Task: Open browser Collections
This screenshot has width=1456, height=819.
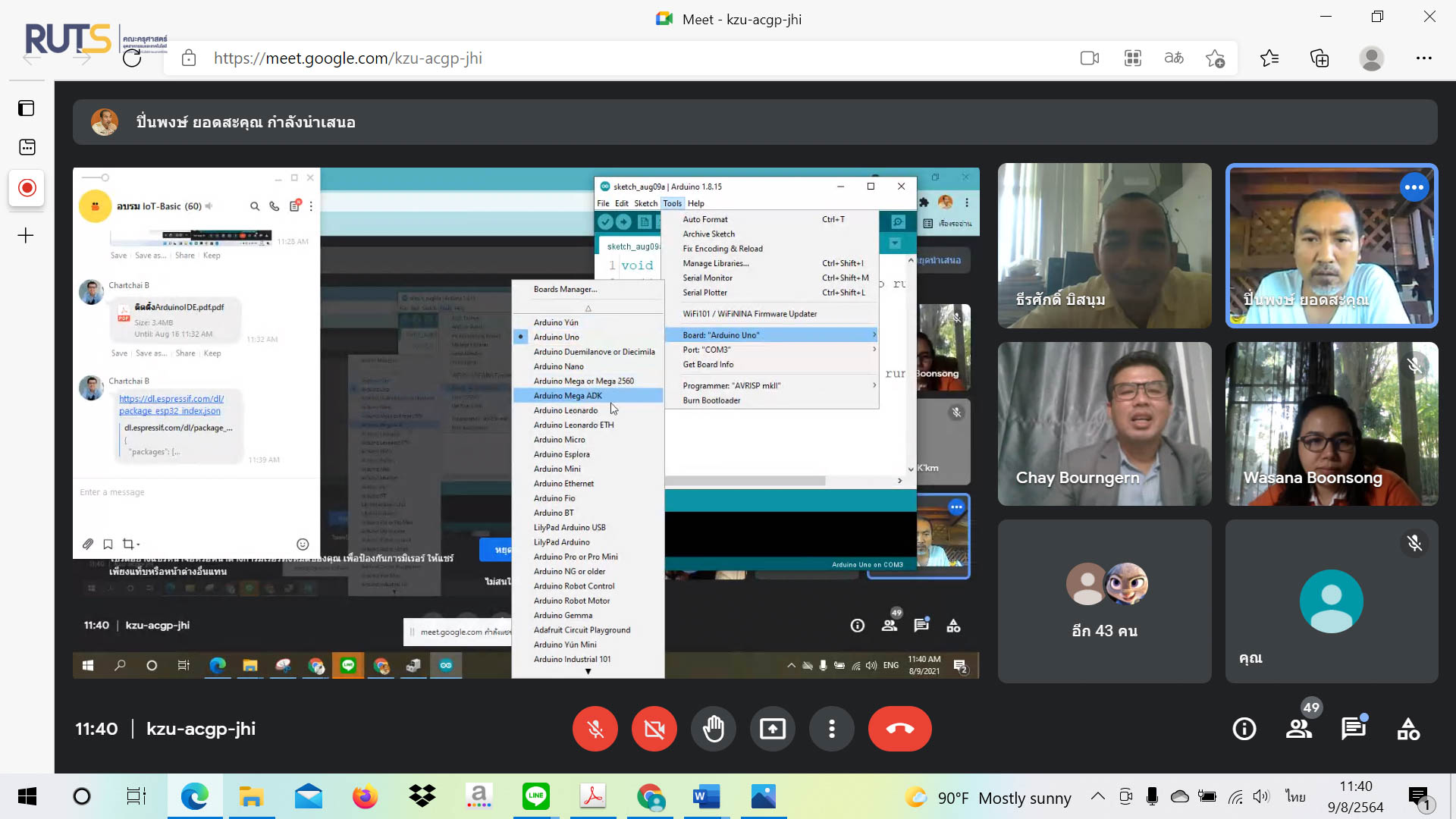Action: [x=1319, y=58]
